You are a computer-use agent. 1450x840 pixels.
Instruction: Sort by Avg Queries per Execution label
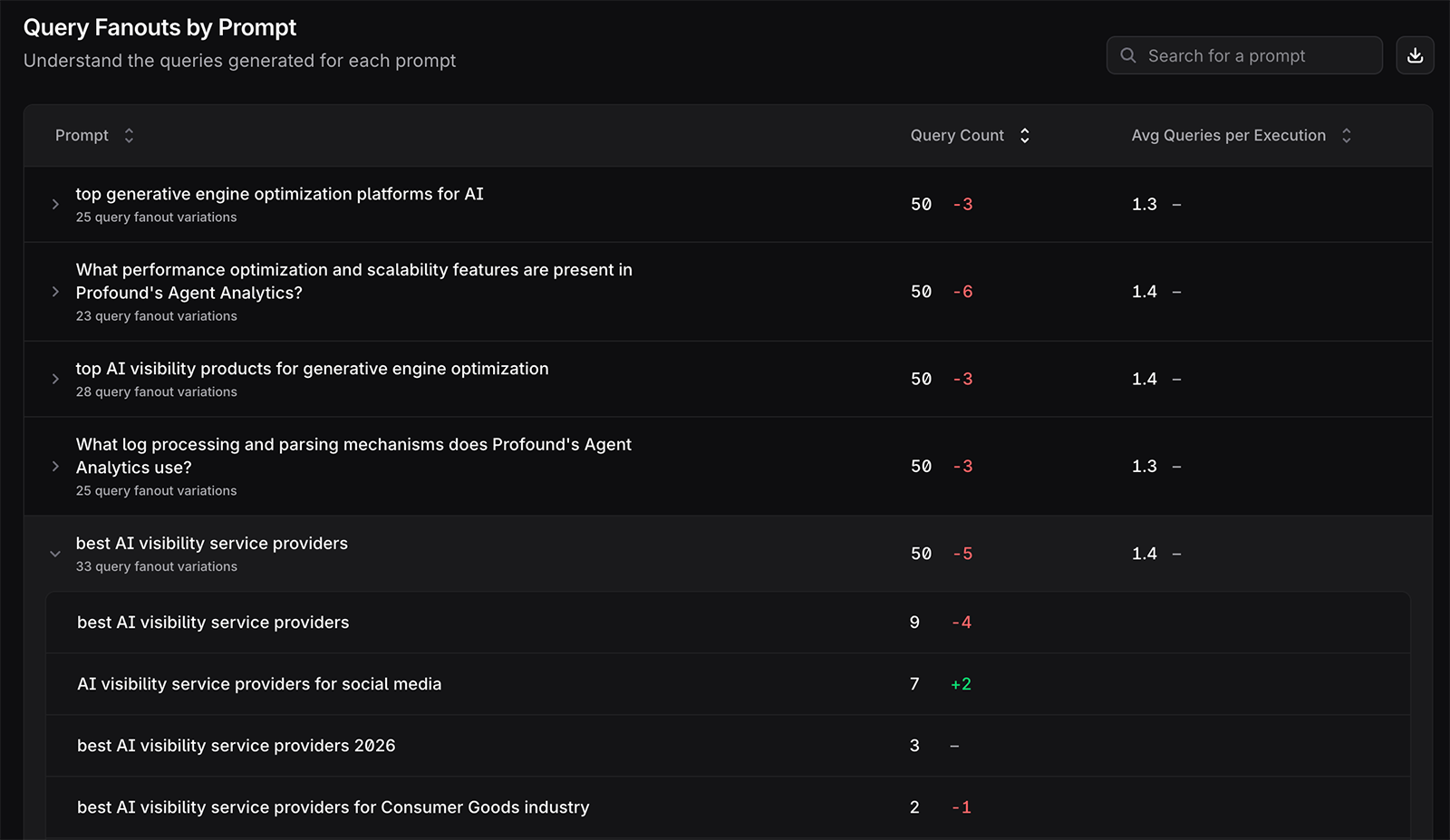(1228, 135)
